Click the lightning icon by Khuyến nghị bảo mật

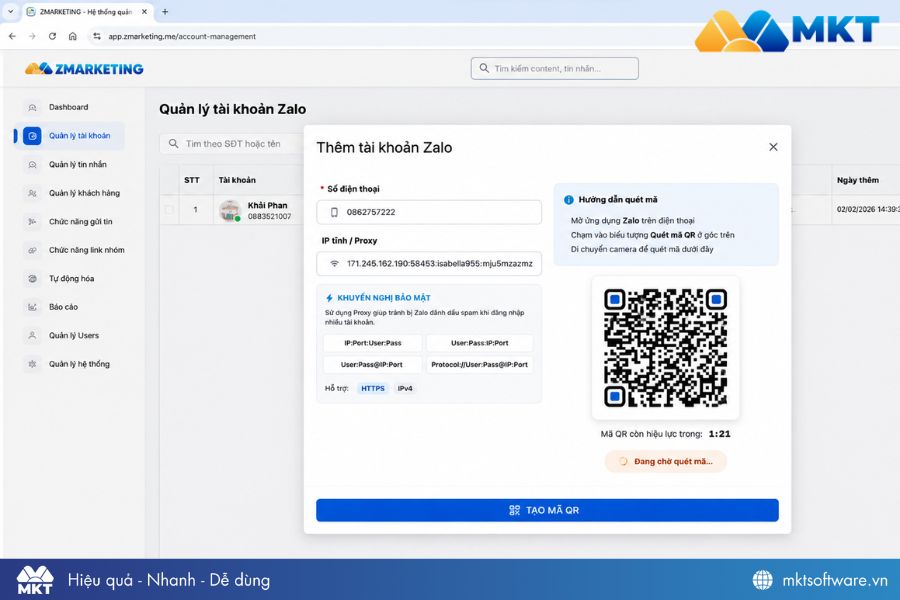329,298
